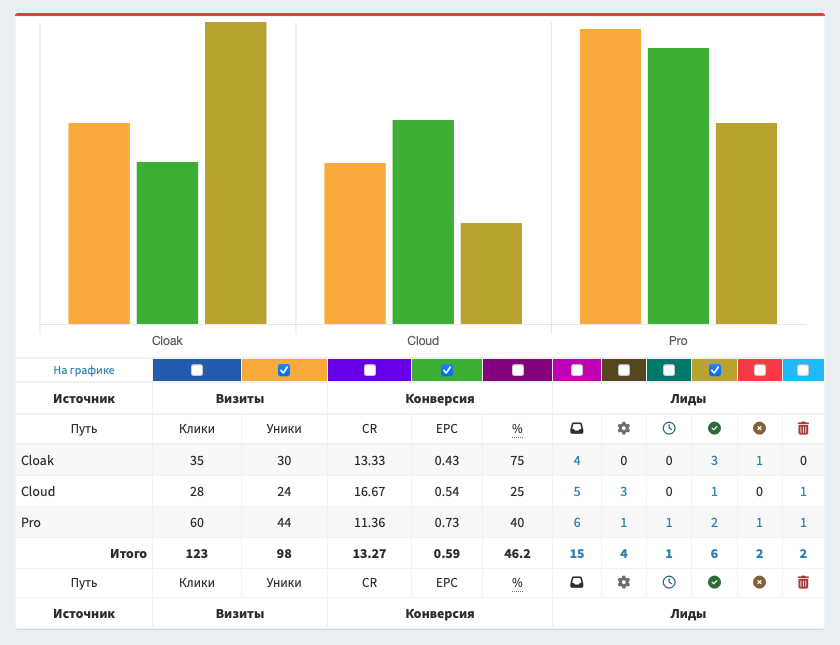Sort by Клики column in header

pyautogui.click(x=197, y=428)
